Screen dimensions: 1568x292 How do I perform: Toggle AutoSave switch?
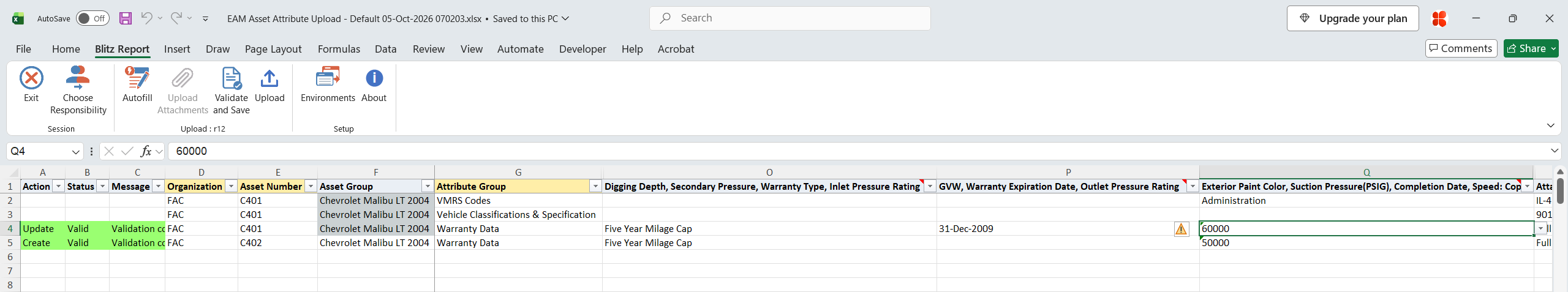(x=92, y=18)
